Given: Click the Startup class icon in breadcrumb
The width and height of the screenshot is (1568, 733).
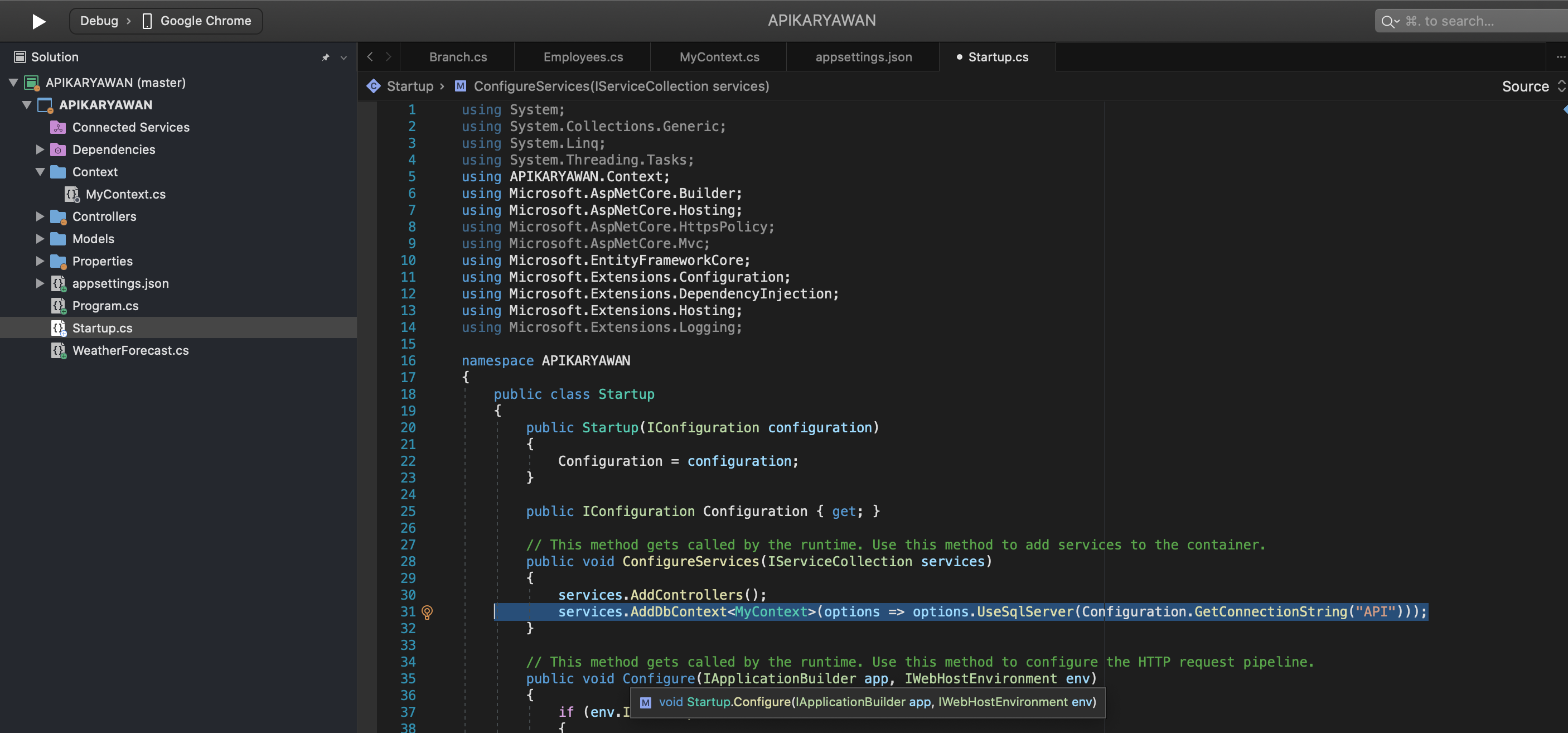Looking at the screenshot, I should tap(373, 86).
